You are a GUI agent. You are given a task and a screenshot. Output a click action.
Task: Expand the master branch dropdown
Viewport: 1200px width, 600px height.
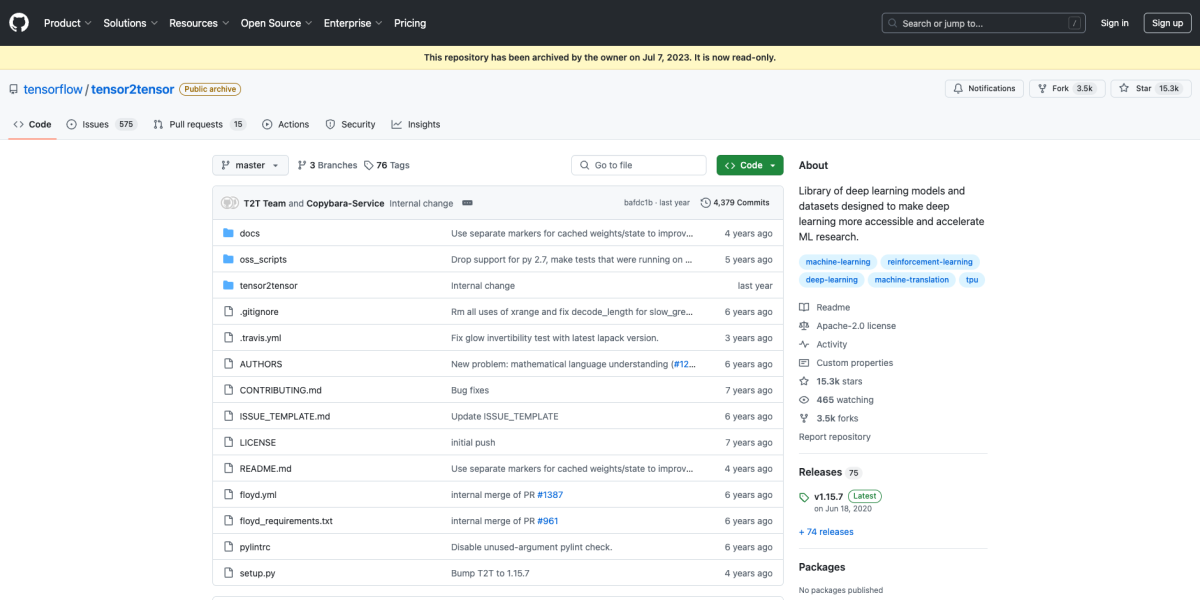click(250, 165)
